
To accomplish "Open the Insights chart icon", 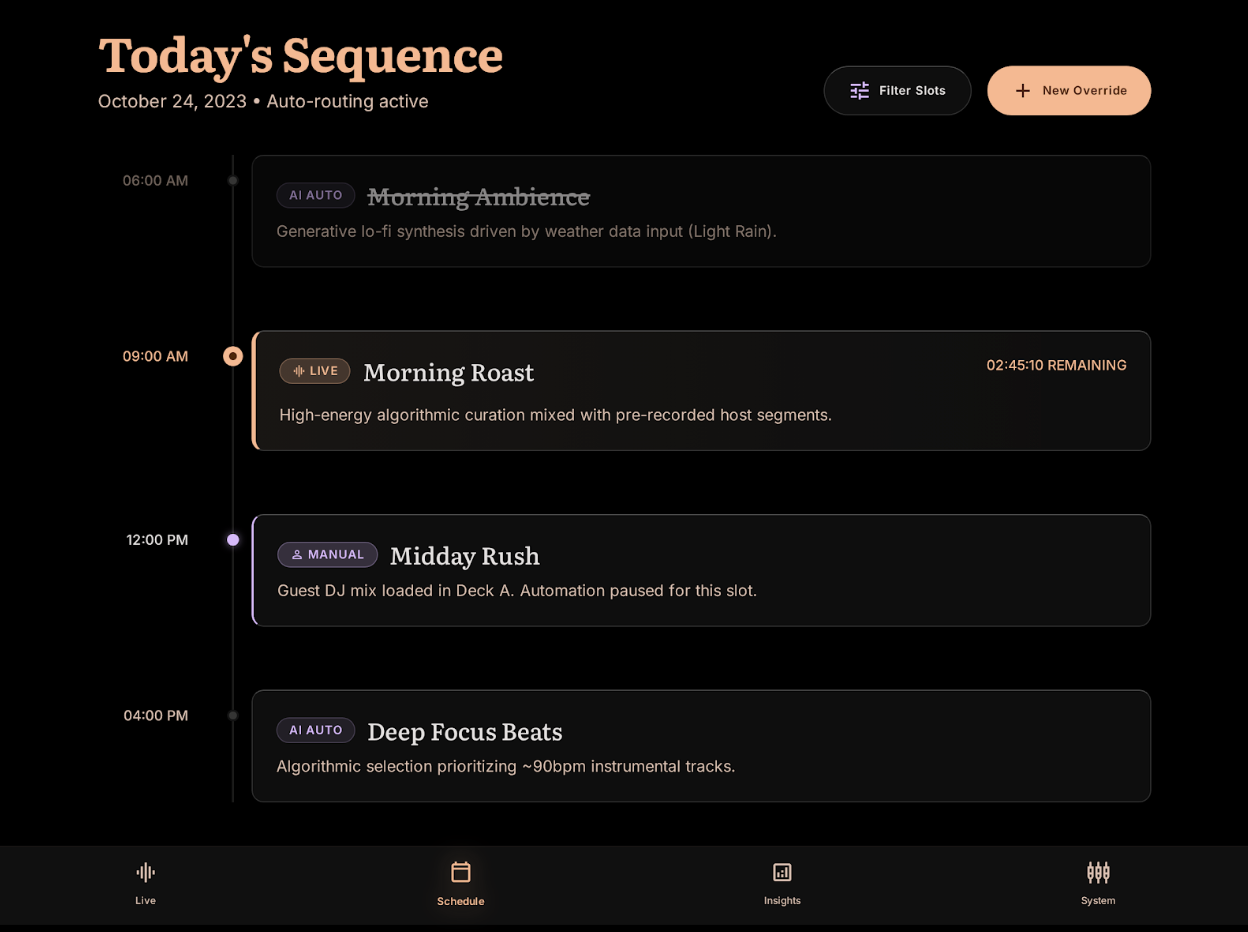I will pyautogui.click(x=782, y=872).
